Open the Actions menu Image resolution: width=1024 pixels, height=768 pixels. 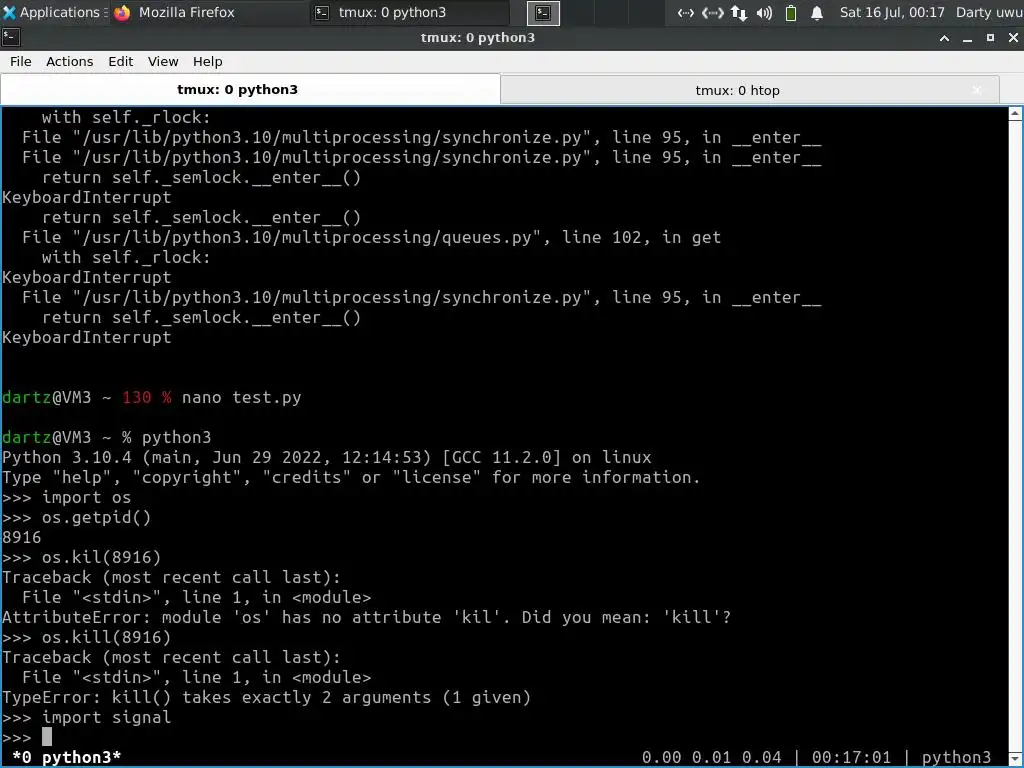tap(69, 61)
